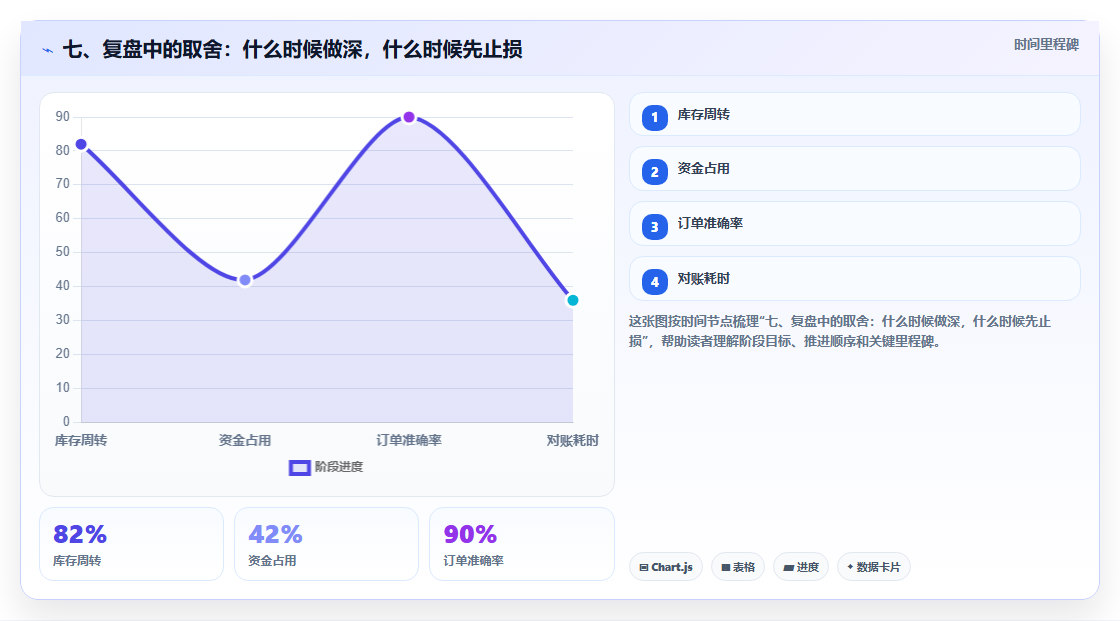Select the 订单准确率 peak point at 90
This screenshot has width=1120, height=621.
click(409, 117)
